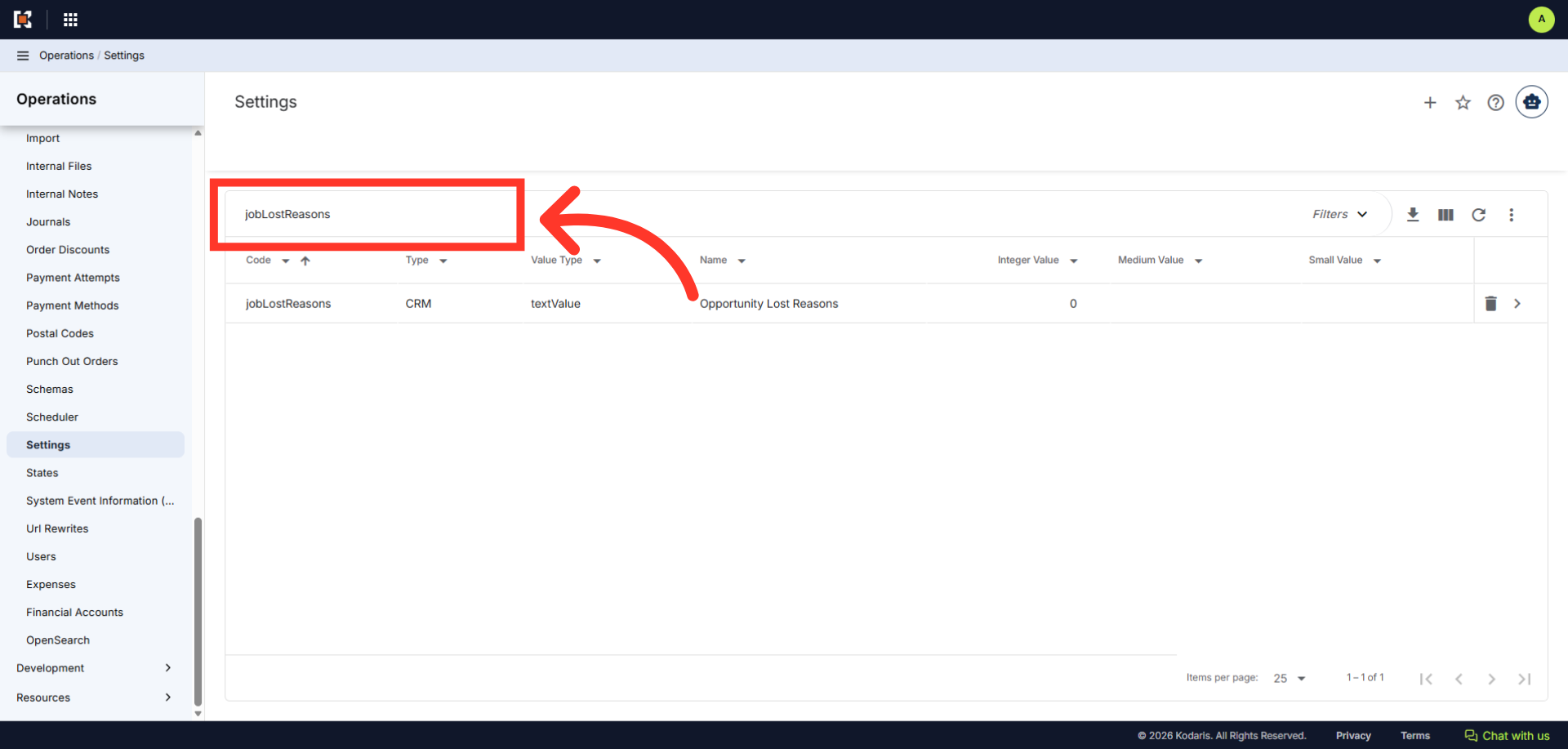Expand the Resources sidebar section
Viewport: 1568px width, 749px height.
coord(95,698)
